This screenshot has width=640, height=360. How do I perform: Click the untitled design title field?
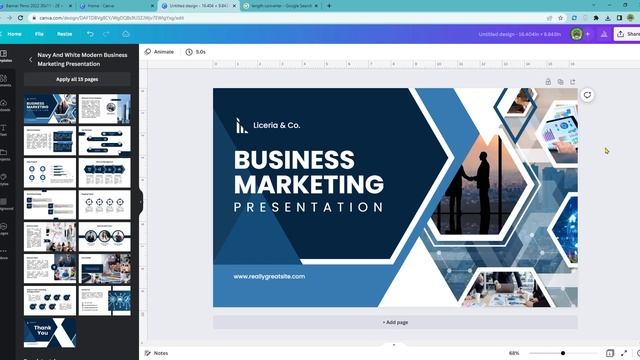tap(520, 34)
